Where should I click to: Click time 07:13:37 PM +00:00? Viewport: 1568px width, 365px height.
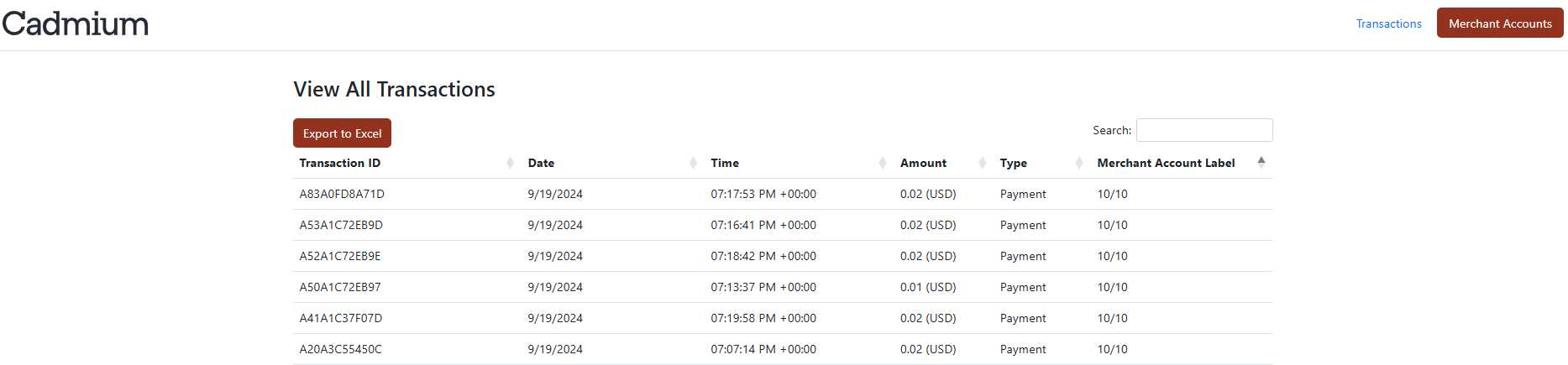pos(763,287)
